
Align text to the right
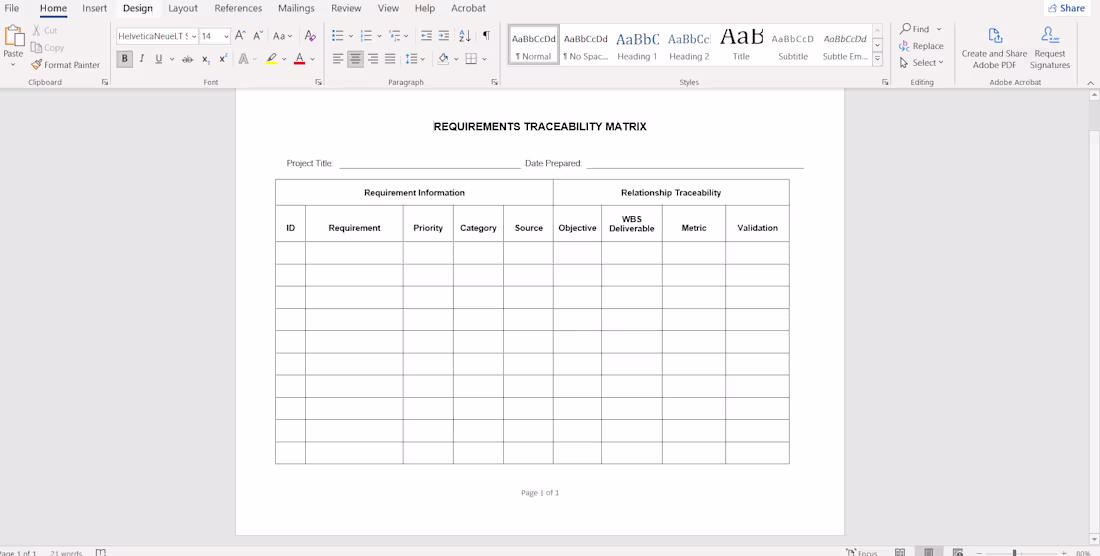point(373,59)
